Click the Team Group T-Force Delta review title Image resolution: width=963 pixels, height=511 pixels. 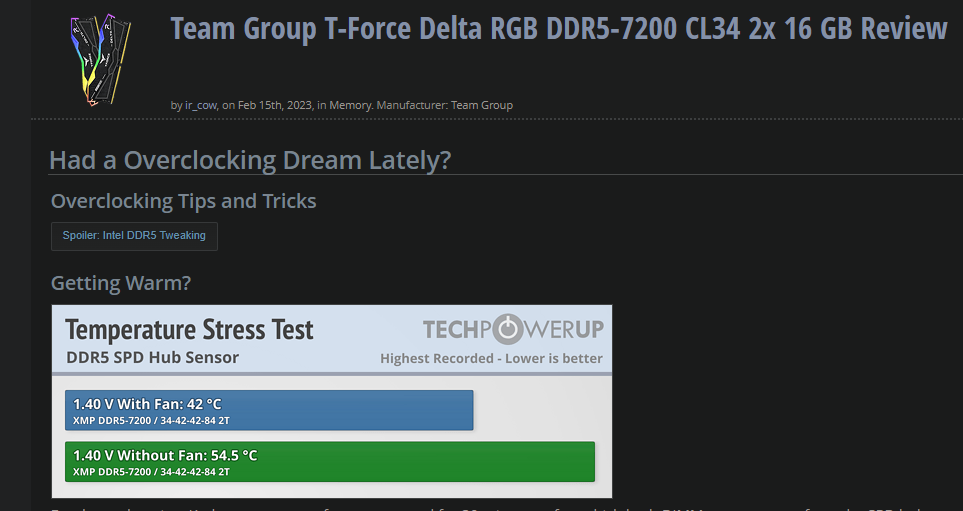point(558,29)
